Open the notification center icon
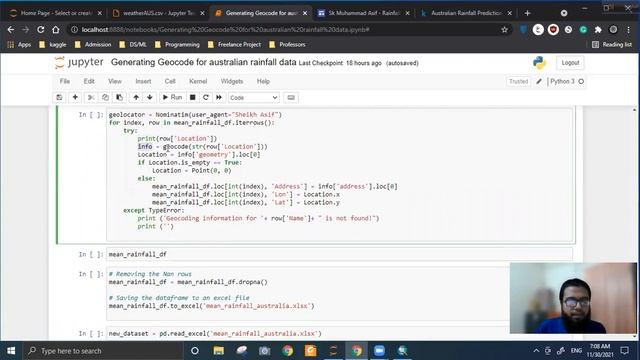The image size is (640, 360). coord(624,351)
